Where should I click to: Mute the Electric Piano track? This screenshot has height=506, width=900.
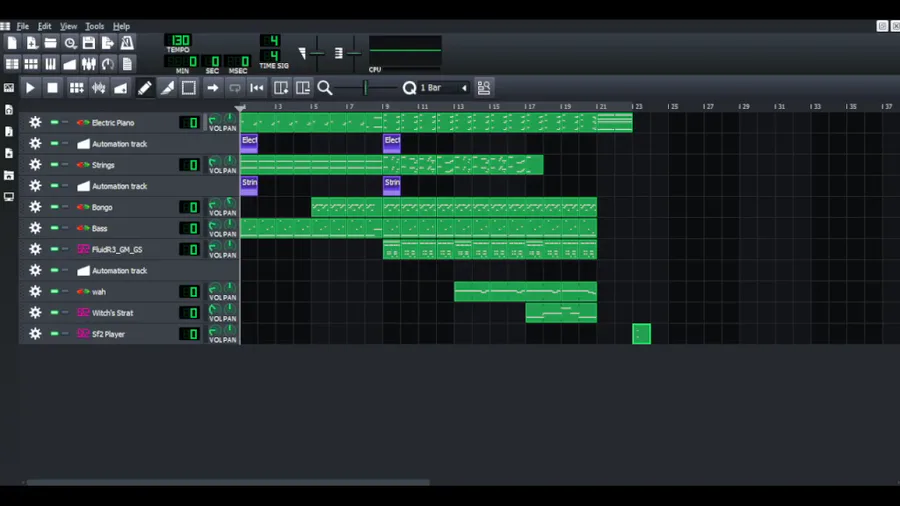point(55,122)
